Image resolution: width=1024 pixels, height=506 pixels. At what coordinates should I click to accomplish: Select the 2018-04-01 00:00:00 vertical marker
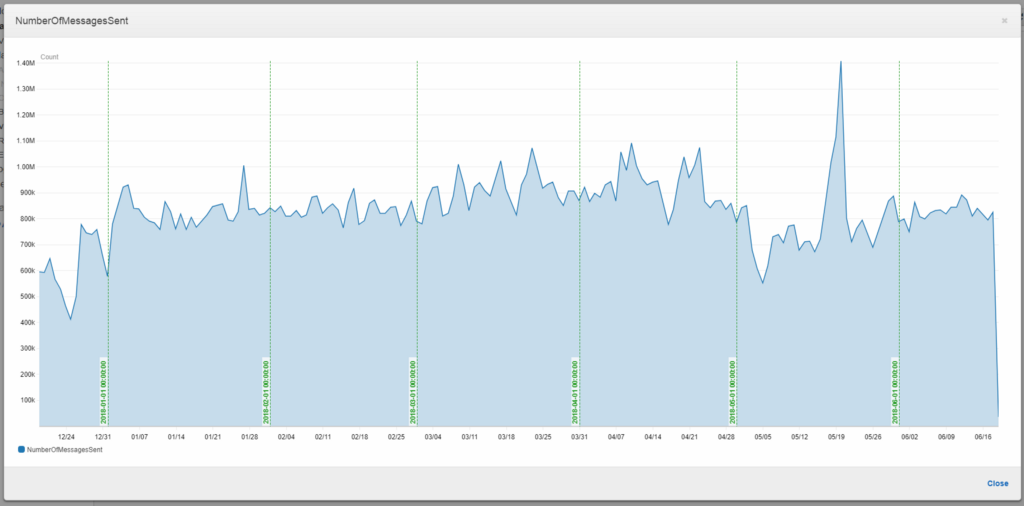point(575,391)
